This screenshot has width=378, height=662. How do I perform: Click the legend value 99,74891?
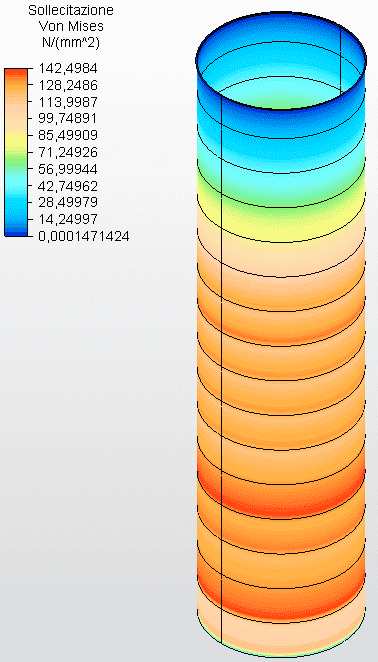coord(68,119)
